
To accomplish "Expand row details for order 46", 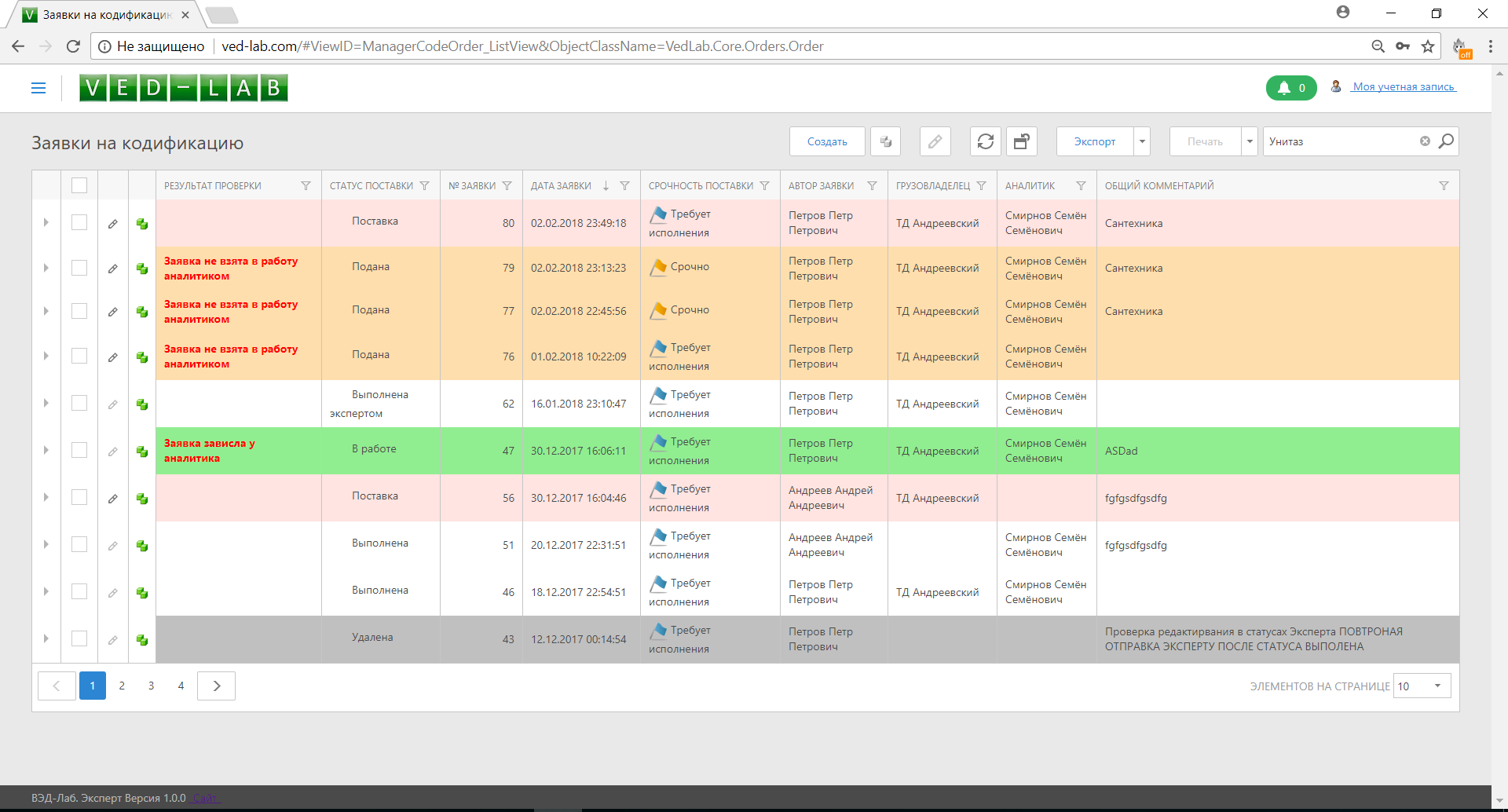I will point(46,591).
